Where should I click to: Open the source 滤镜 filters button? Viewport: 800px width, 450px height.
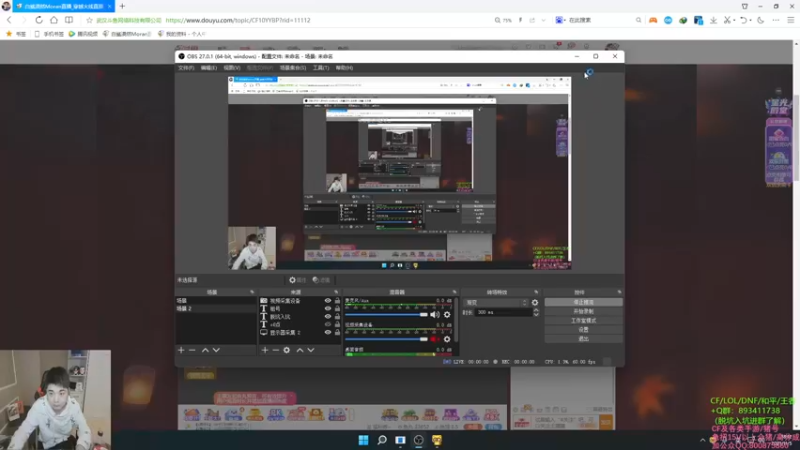pos(321,280)
